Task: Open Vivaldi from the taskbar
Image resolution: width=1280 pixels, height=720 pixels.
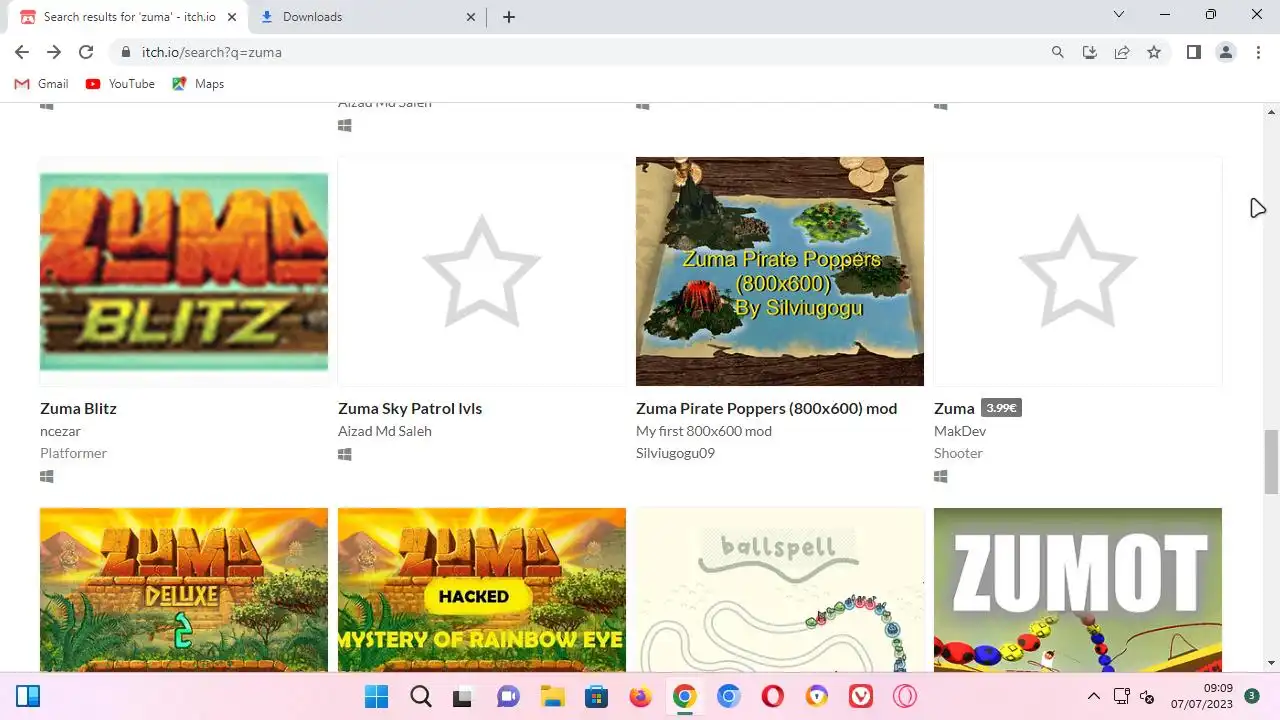Action: tap(860, 696)
